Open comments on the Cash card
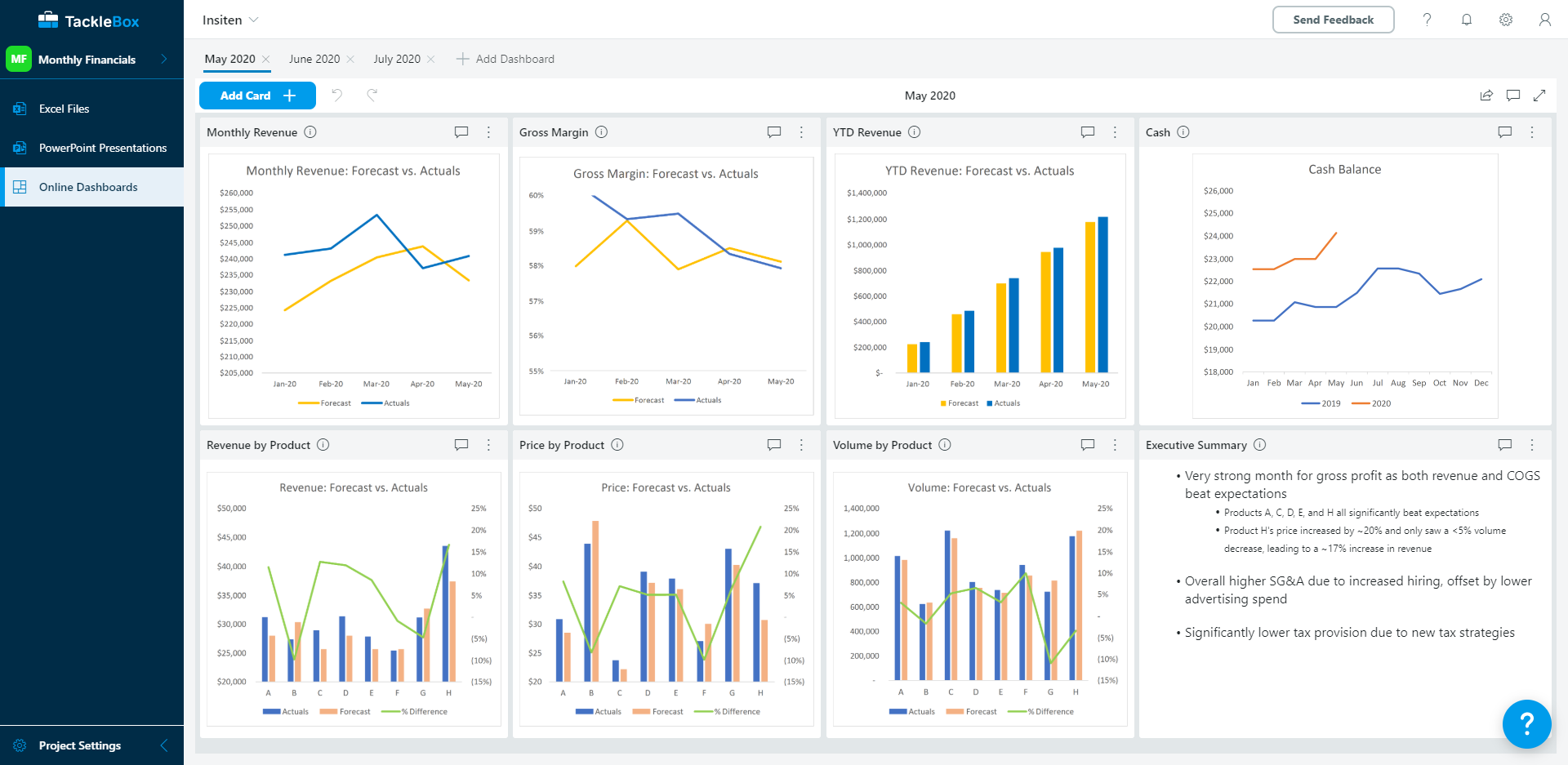Screen dimensions: 1568x765 point(1505,132)
